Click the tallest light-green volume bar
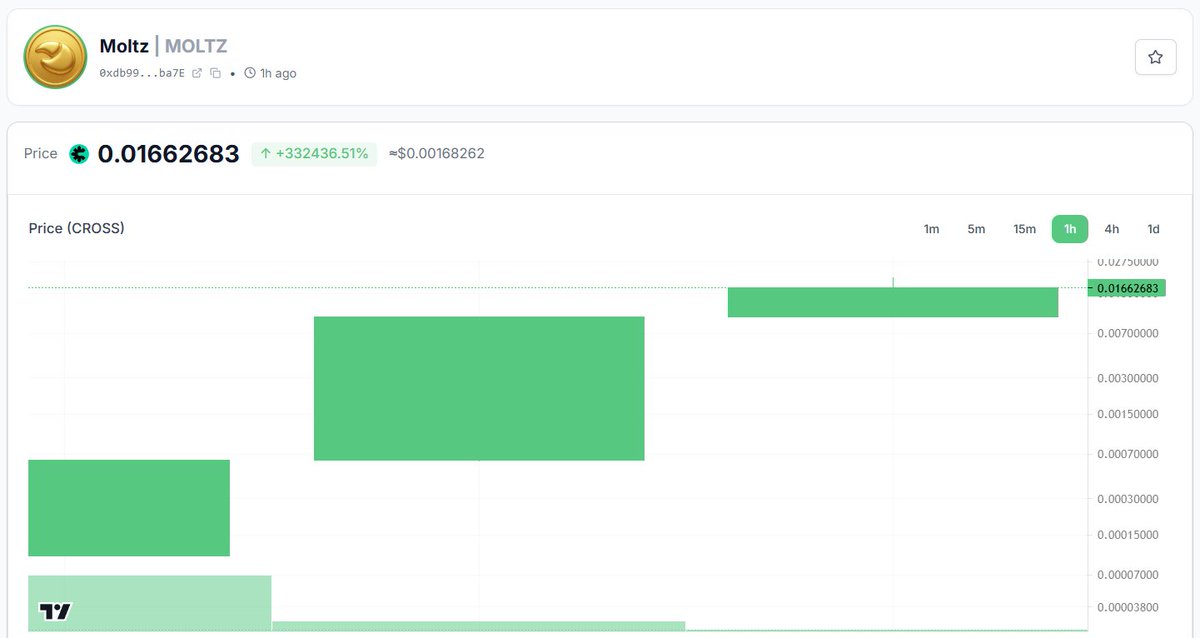The height and width of the screenshot is (638, 1200). tap(150, 603)
